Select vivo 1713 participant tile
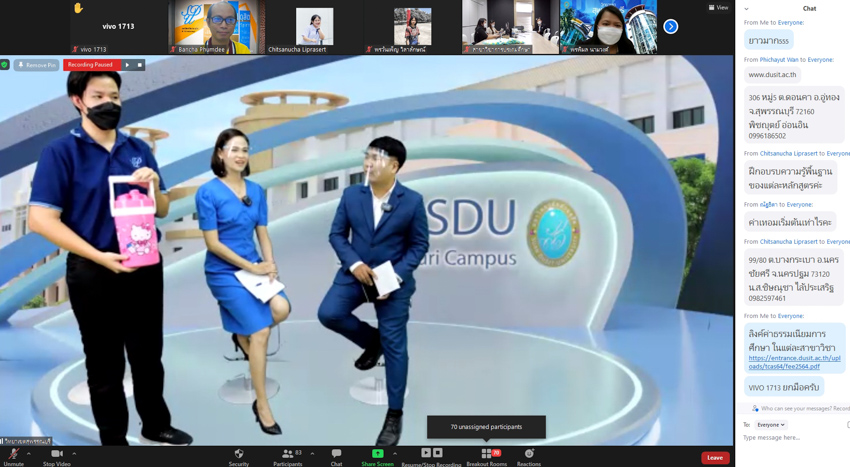Viewport: 850px width, 467px height. tap(118, 27)
